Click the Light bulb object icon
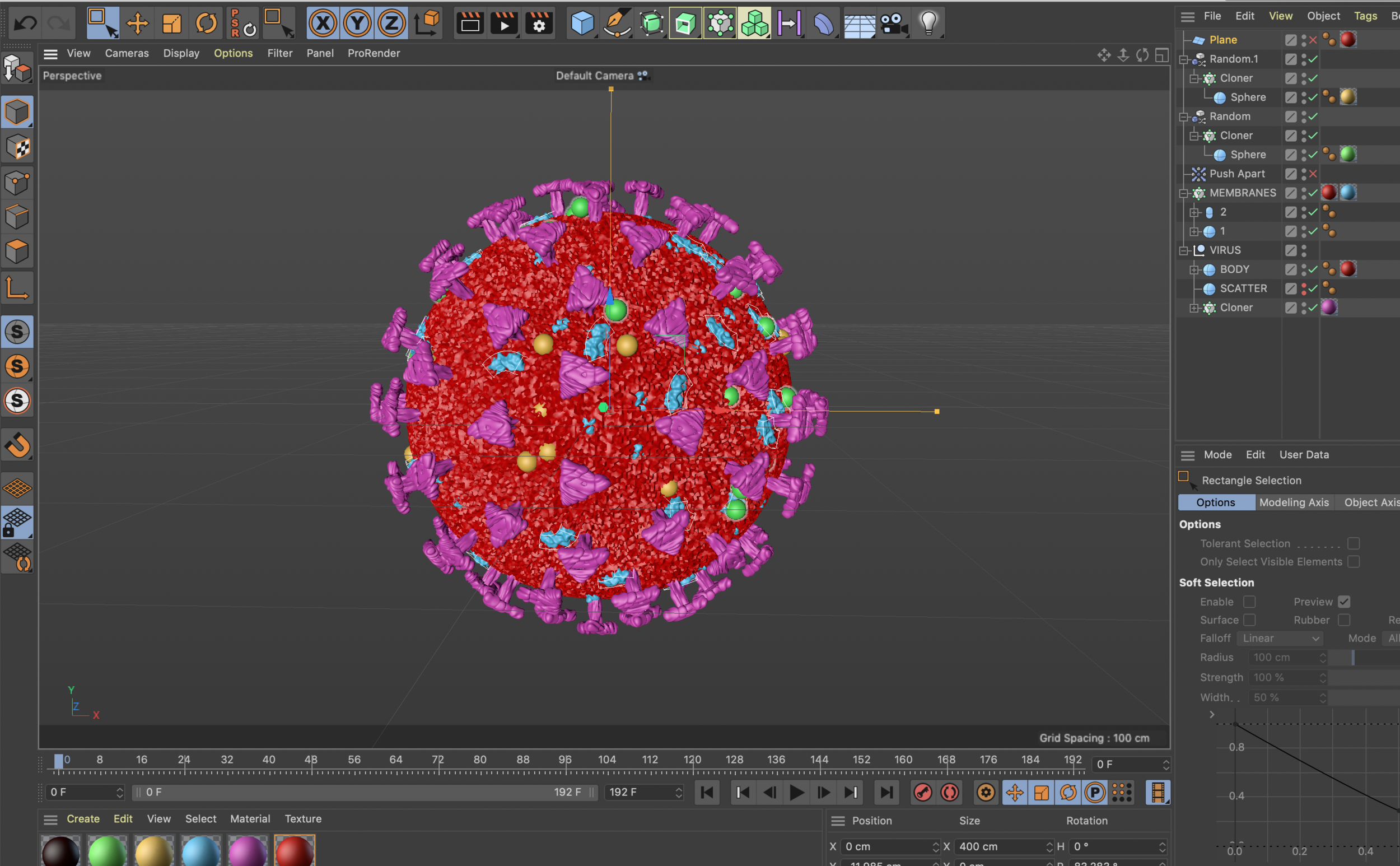 coord(928,24)
